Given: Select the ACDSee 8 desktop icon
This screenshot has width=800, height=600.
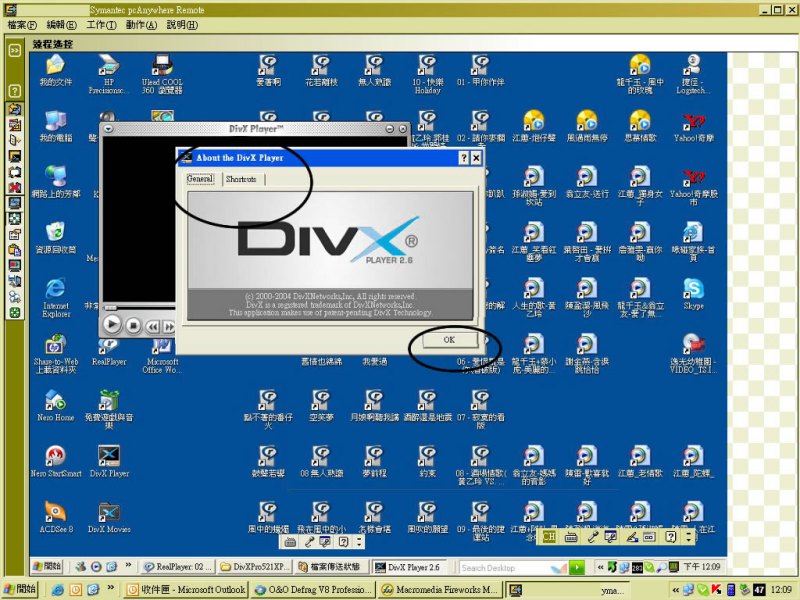Looking at the screenshot, I should 56,517.
